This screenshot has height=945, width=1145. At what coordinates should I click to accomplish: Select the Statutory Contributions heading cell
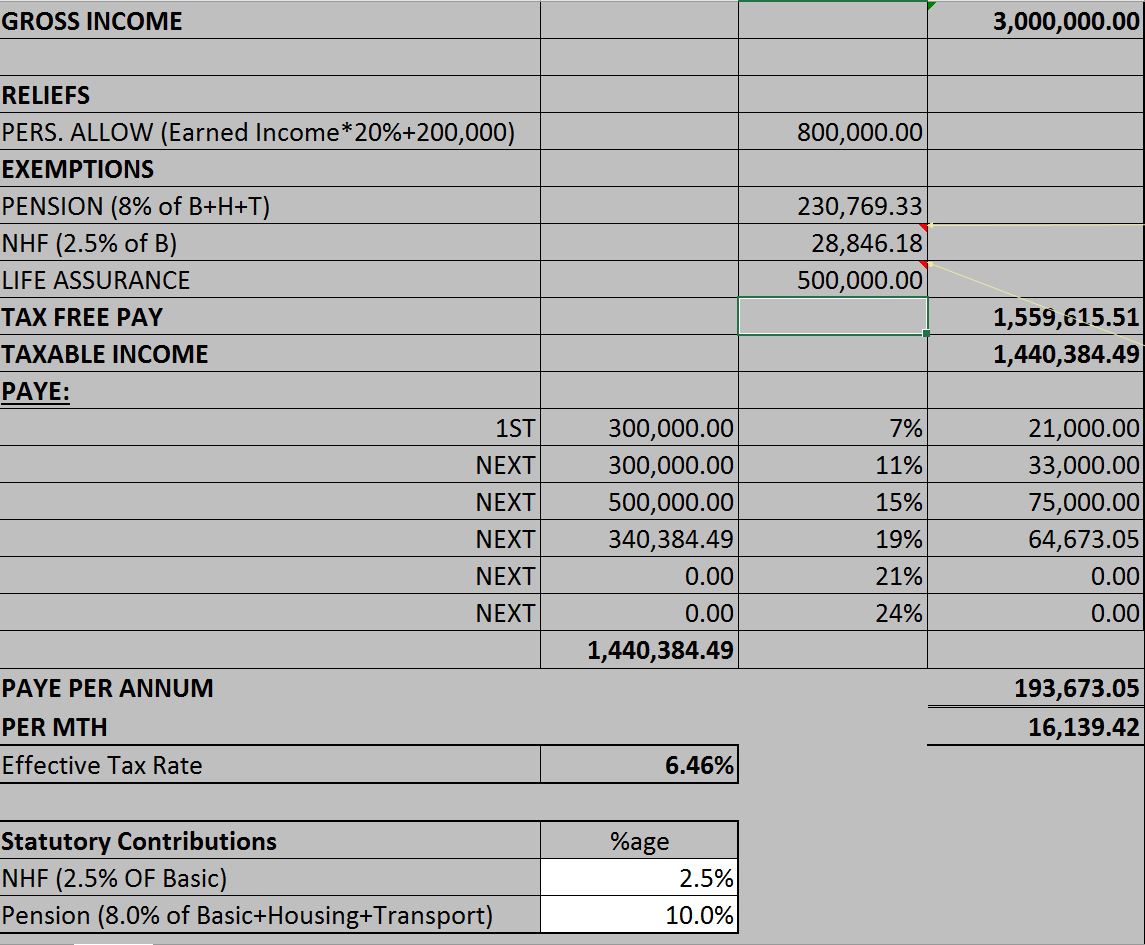(139, 841)
